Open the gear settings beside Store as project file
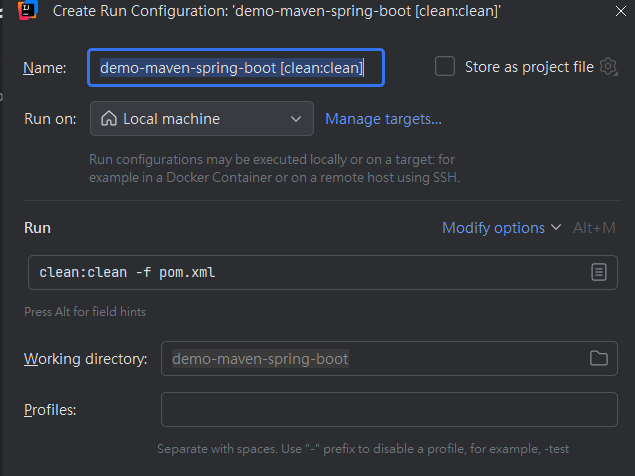This screenshot has width=635, height=476. click(x=609, y=67)
